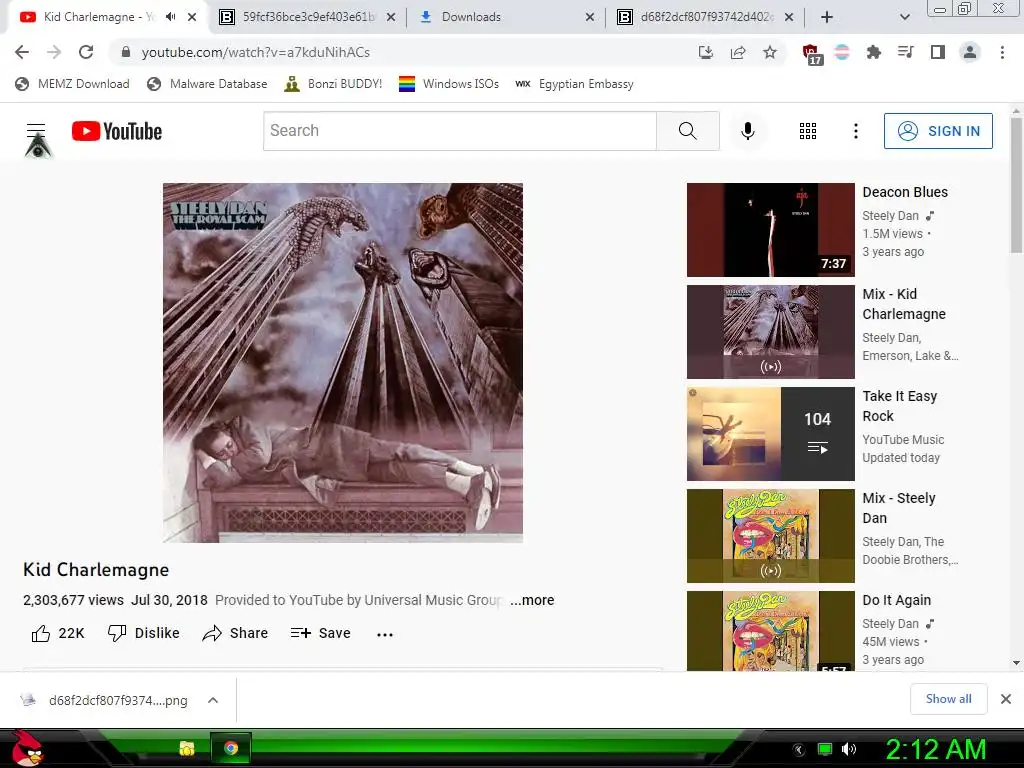Save the video to a playlist

click(321, 633)
